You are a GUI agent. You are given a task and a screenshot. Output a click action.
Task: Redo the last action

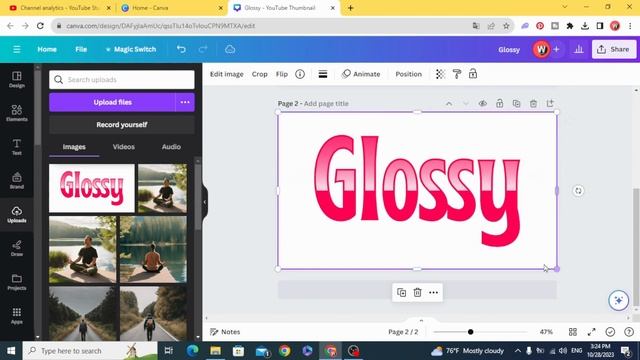click(203, 49)
